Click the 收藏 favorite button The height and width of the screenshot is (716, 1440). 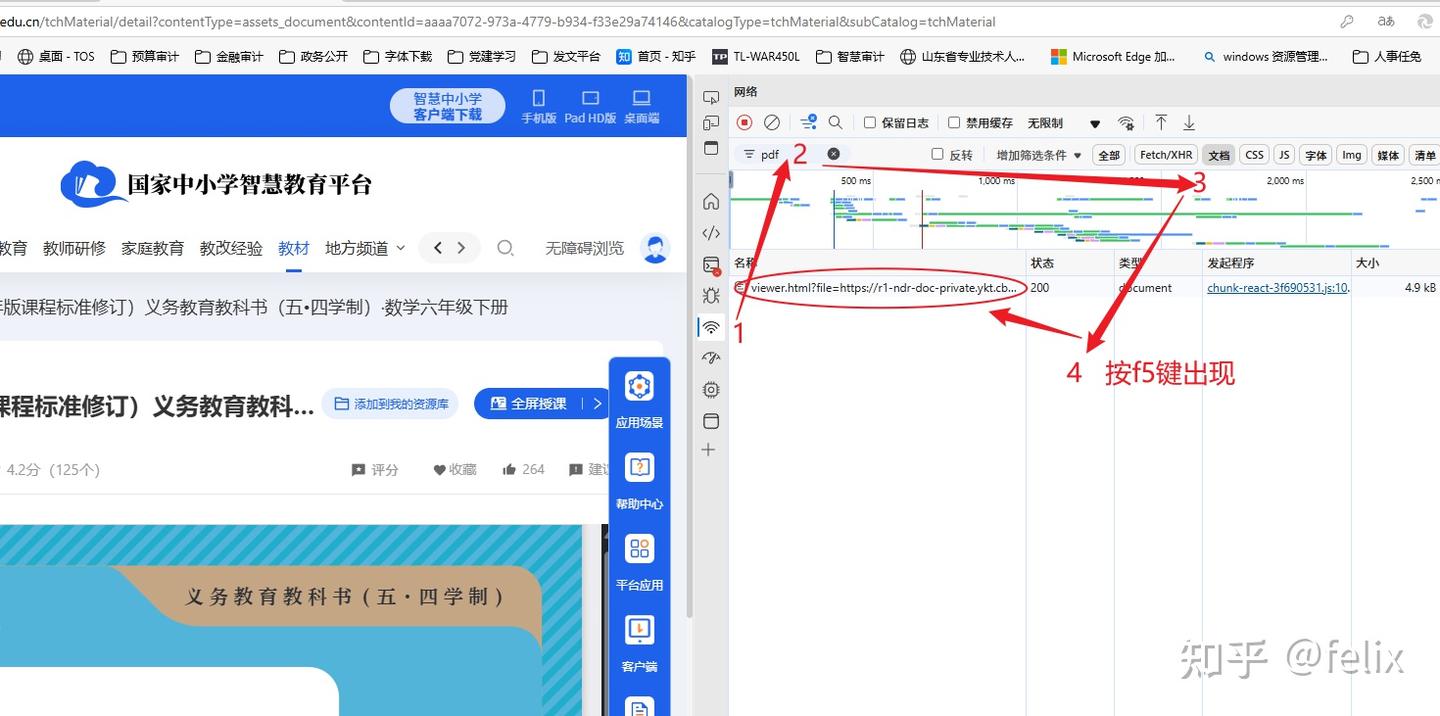455,469
